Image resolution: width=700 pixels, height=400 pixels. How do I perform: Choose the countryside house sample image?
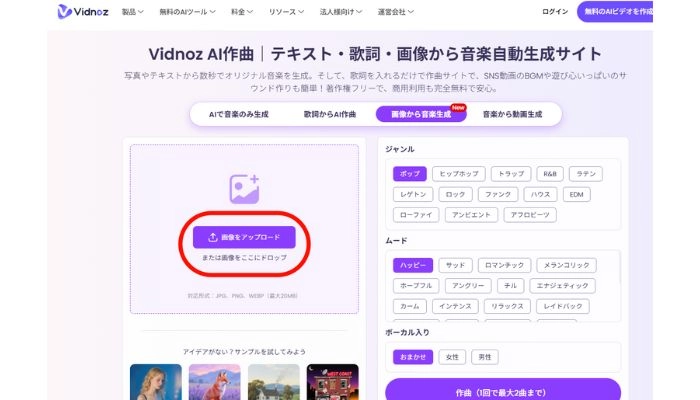coord(274,382)
